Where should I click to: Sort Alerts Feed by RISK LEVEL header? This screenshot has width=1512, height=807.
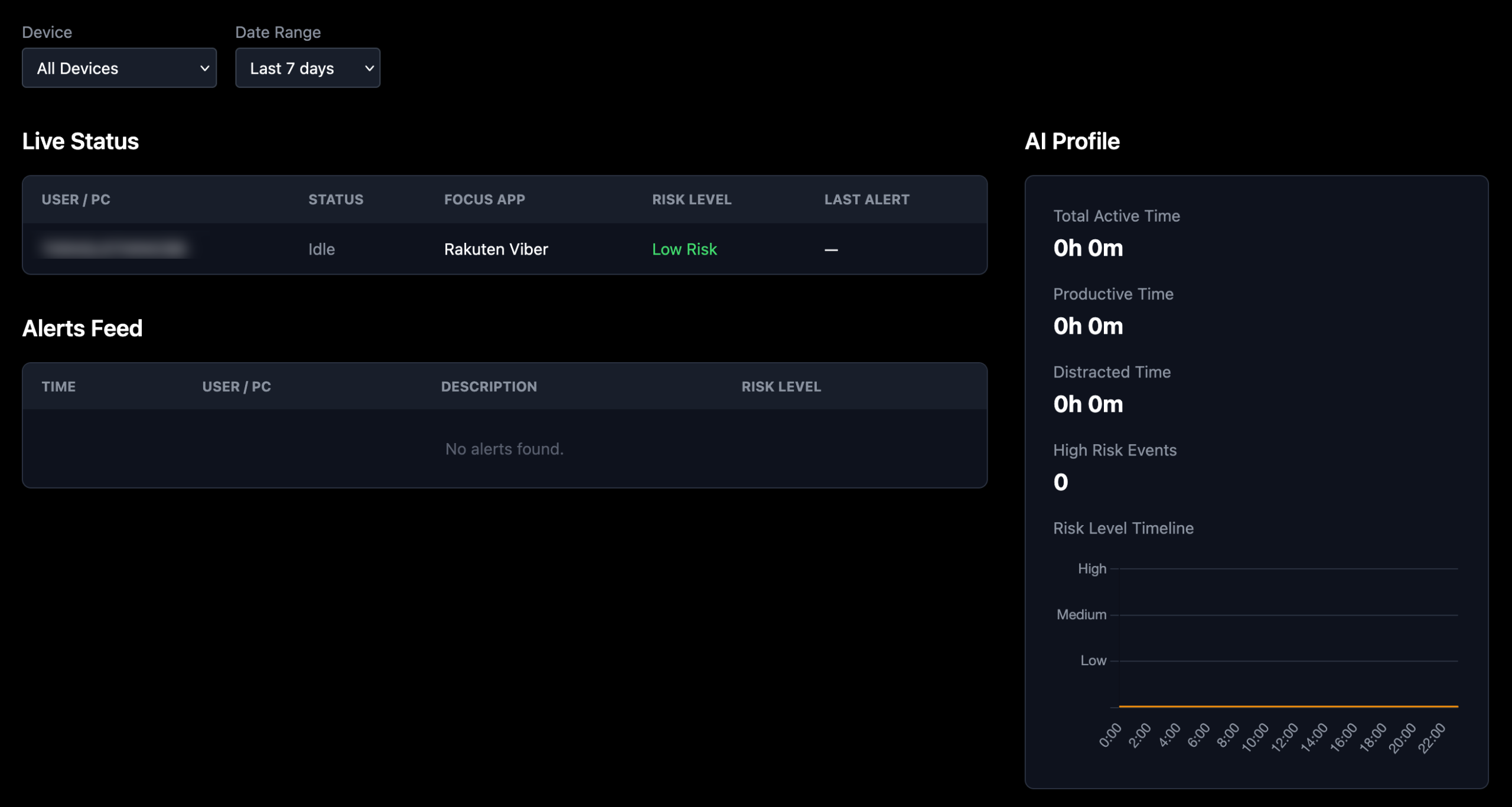click(781, 387)
